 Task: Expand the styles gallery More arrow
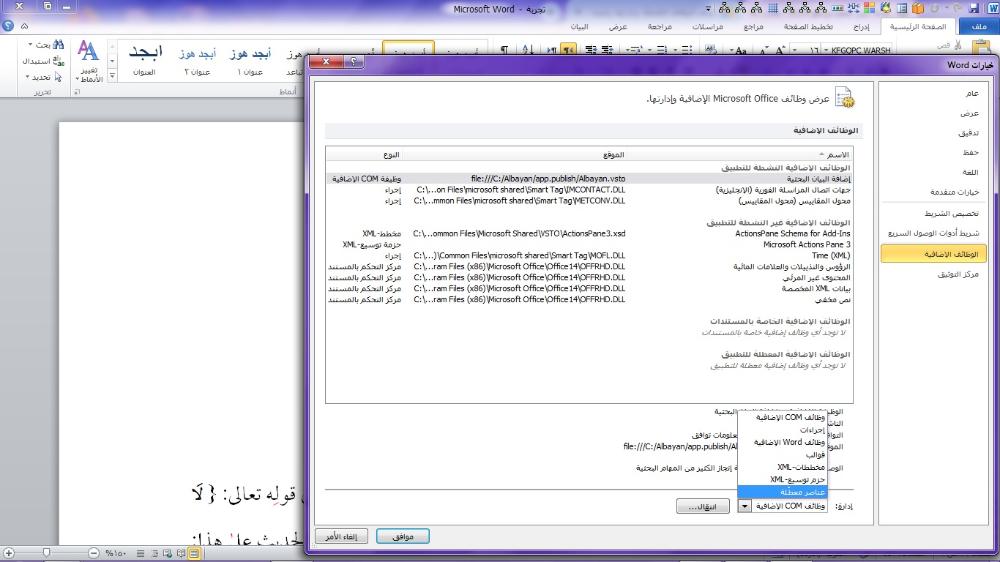click(x=112, y=76)
